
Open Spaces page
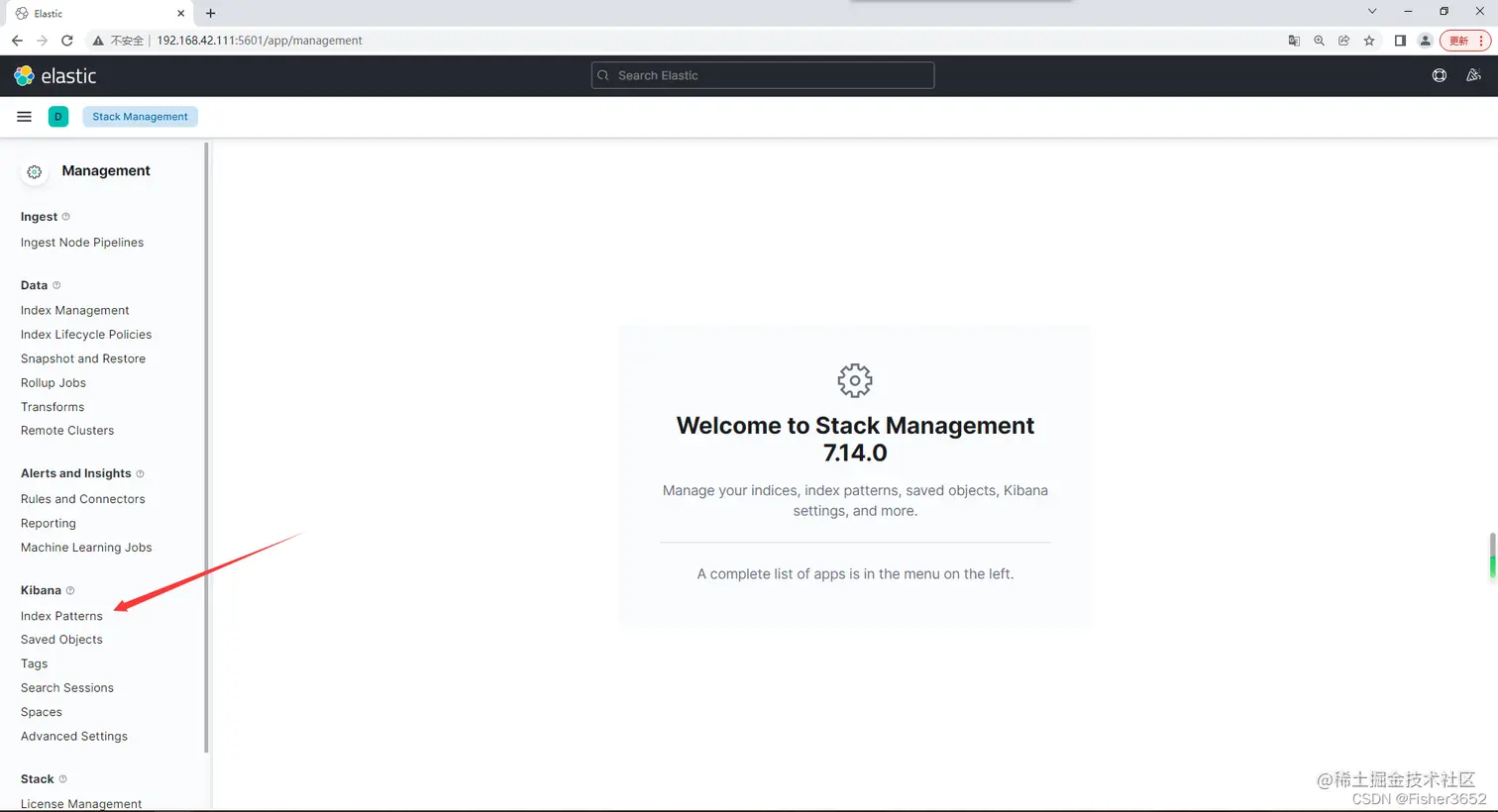click(42, 712)
